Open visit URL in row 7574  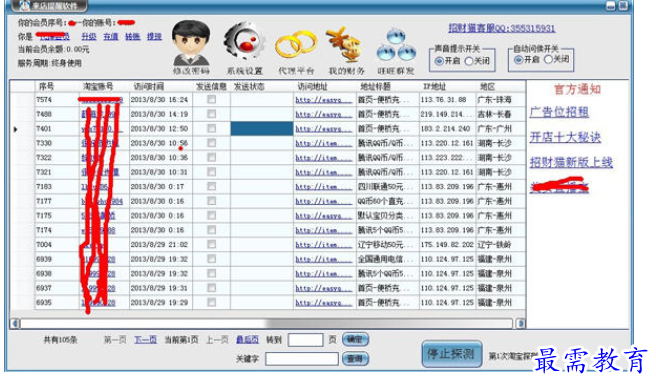point(324,100)
